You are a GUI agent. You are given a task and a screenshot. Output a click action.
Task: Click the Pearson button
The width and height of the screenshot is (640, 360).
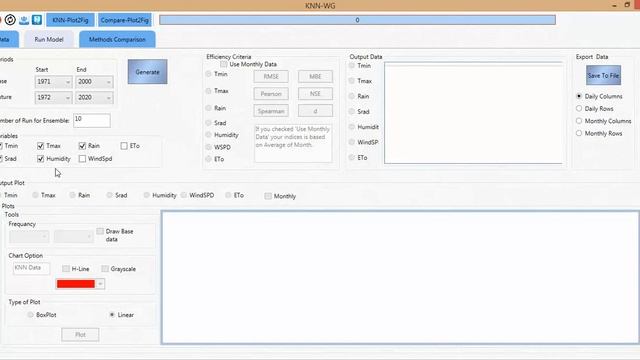point(271,93)
